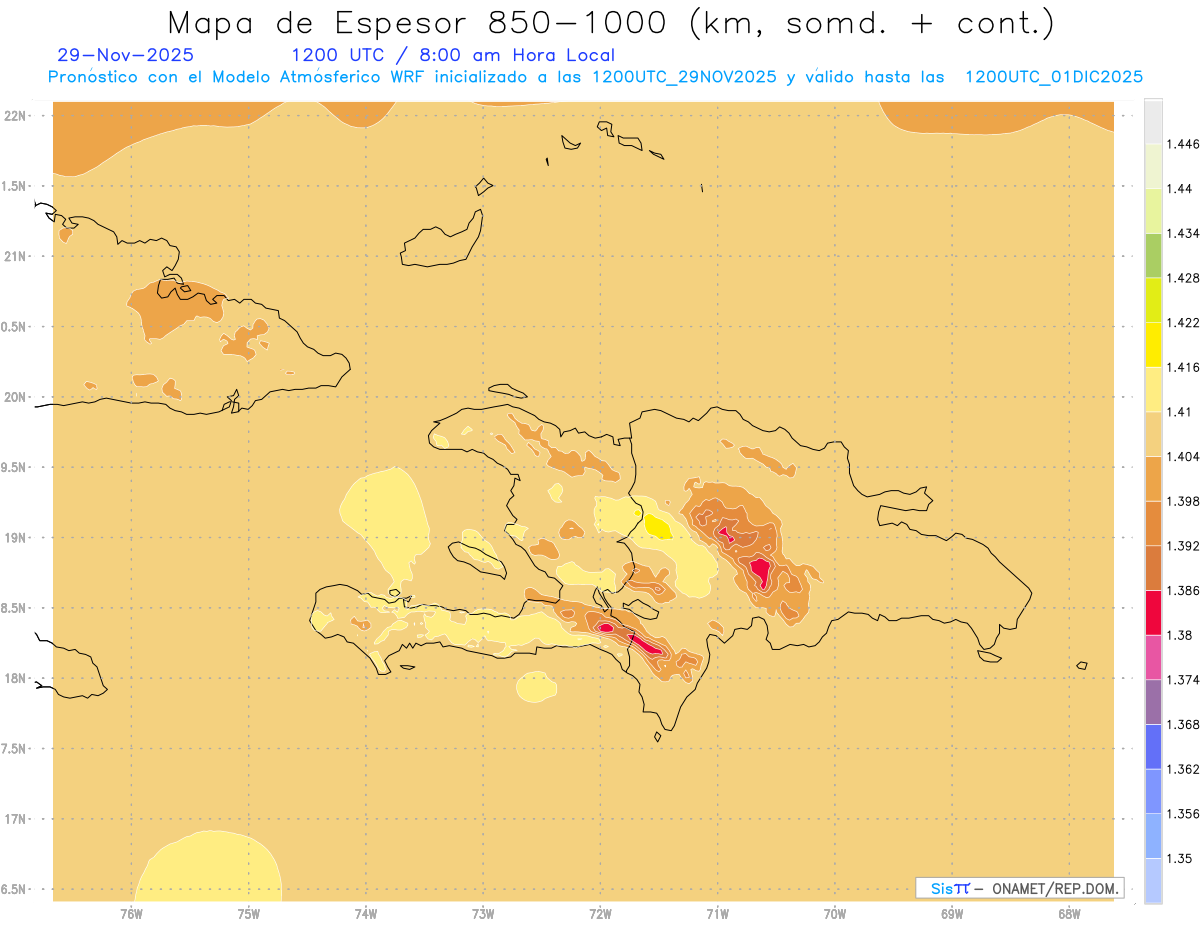Image resolution: width=1200 pixels, height=927 pixels.
Task: Click the colorbar value 1.392
Action: pyautogui.click(x=1185, y=546)
